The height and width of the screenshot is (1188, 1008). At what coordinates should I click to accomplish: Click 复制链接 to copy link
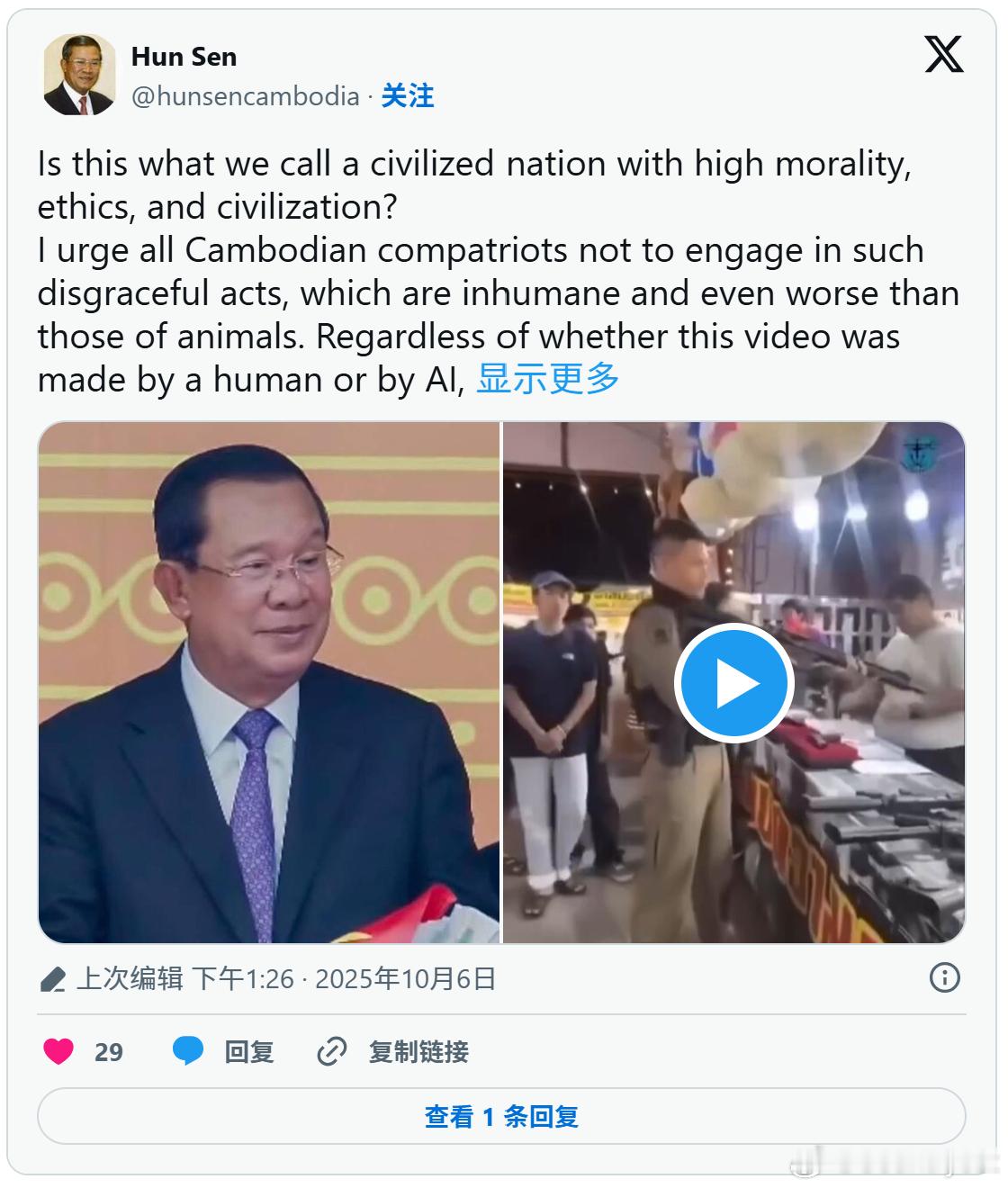tap(418, 1051)
